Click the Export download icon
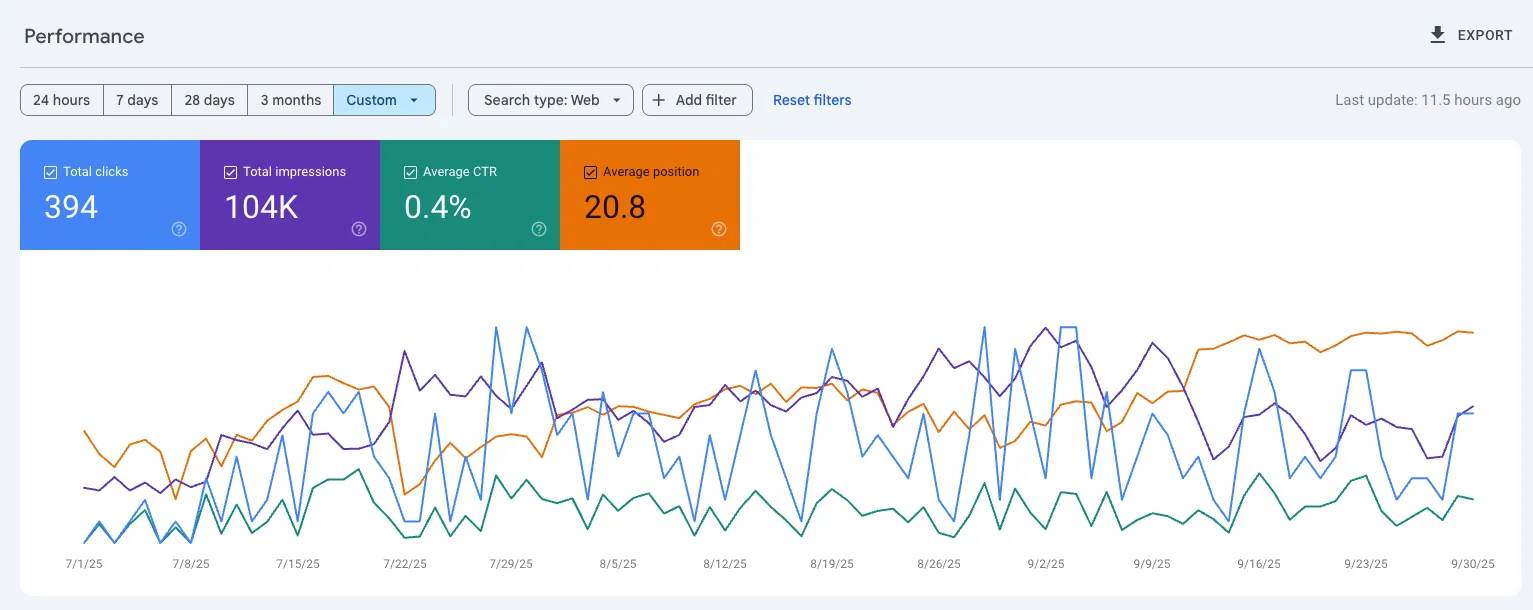1533x610 pixels. 1438,35
